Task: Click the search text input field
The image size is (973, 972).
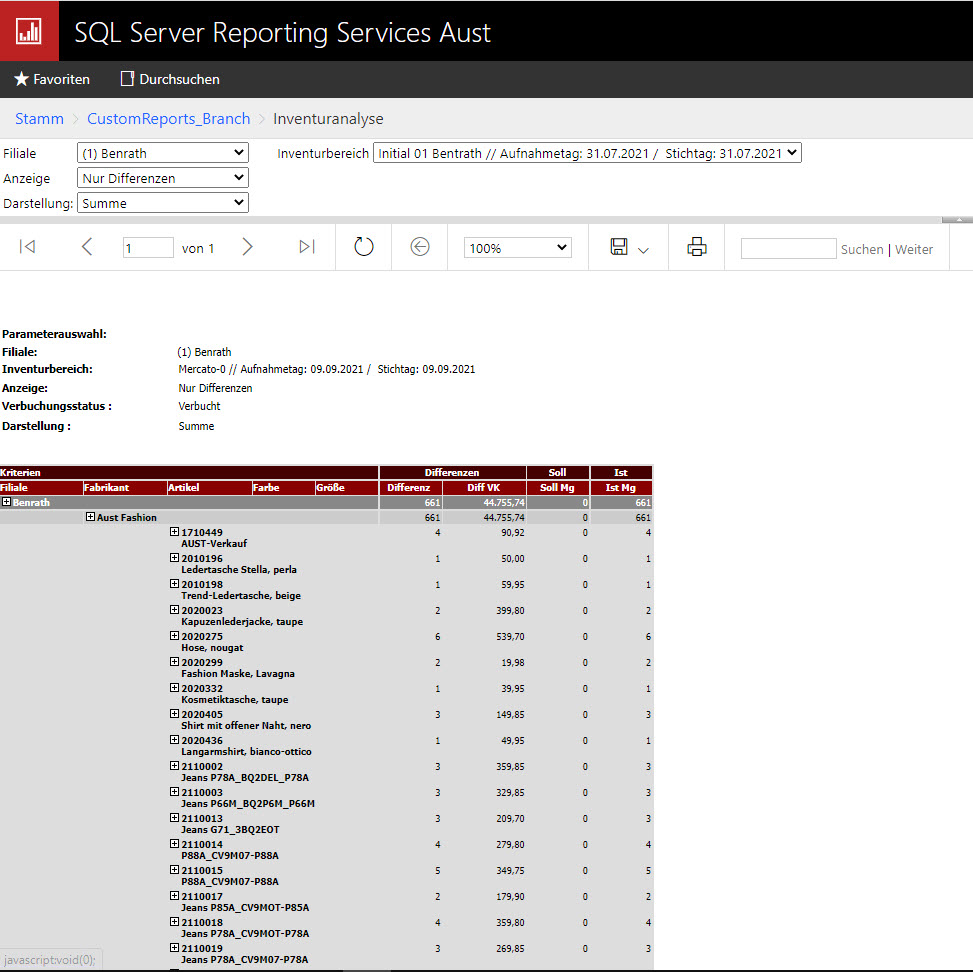Action: [x=788, y=249]
